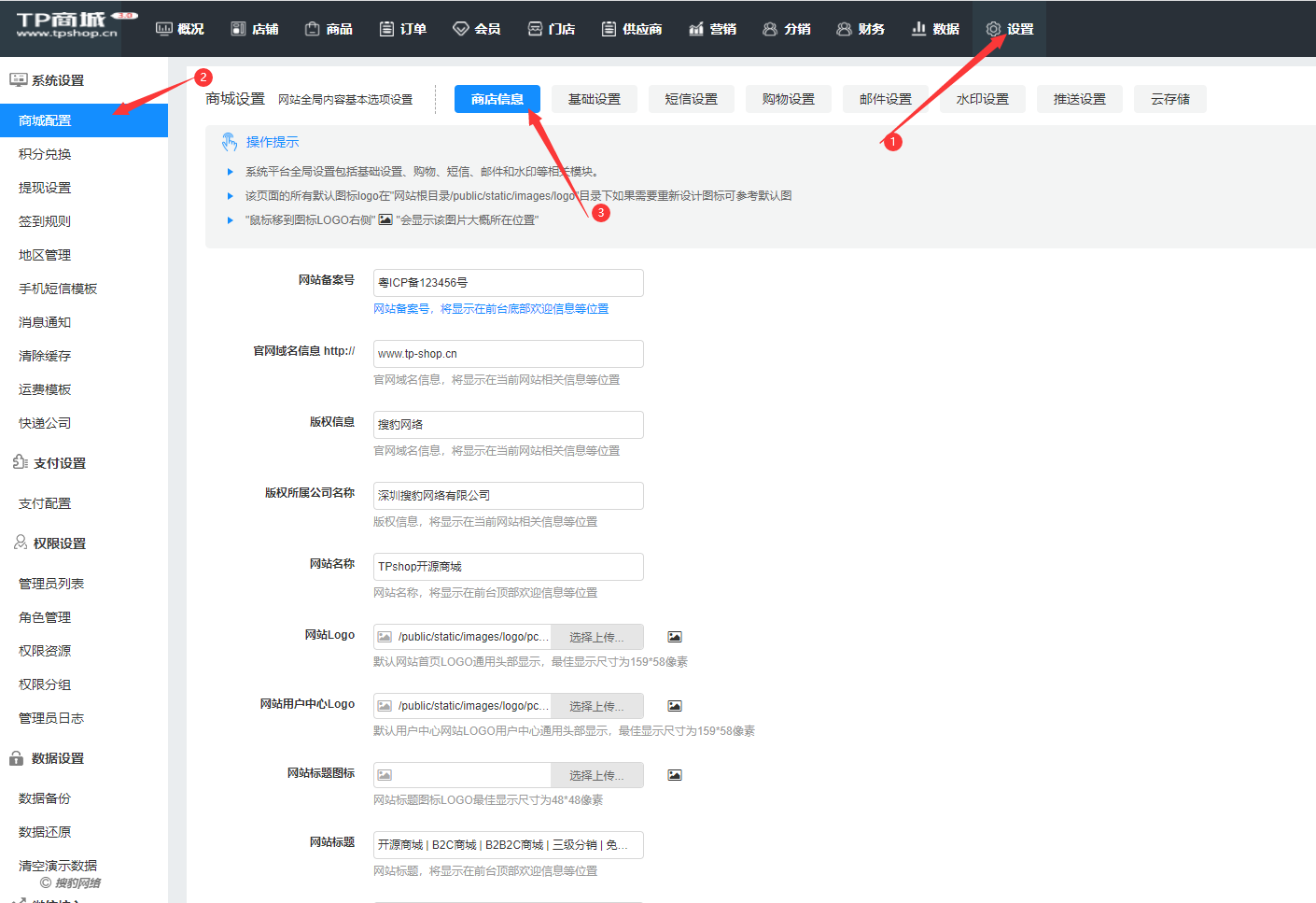Viewport: 1316px width, 903px height.
Task: Open 会员 from the top navigation
Action: (x=476, y=29)
